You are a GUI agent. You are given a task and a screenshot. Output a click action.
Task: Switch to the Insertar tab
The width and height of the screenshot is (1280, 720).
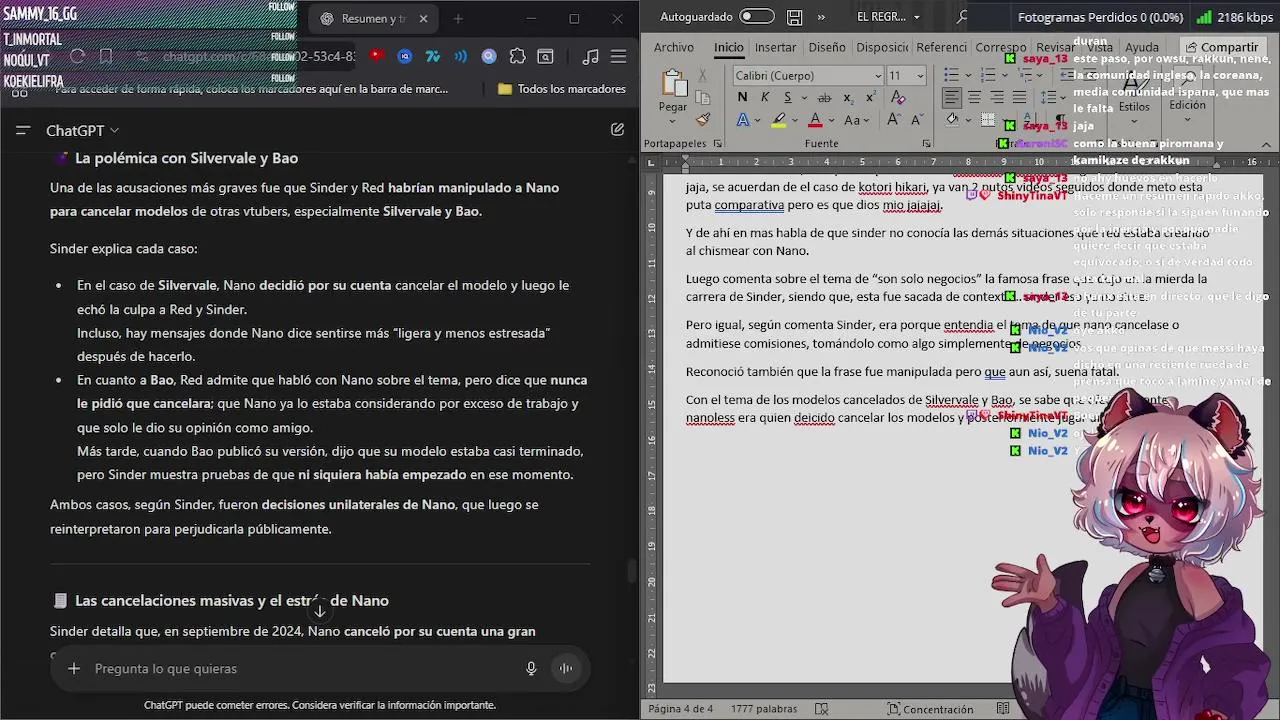coord(775,47)
